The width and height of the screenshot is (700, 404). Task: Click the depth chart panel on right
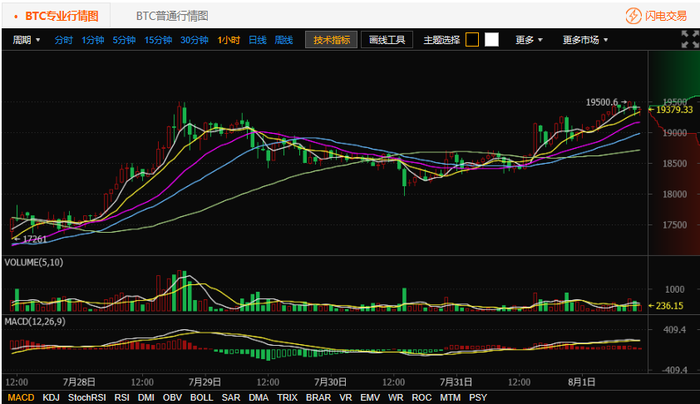point(674,153)
